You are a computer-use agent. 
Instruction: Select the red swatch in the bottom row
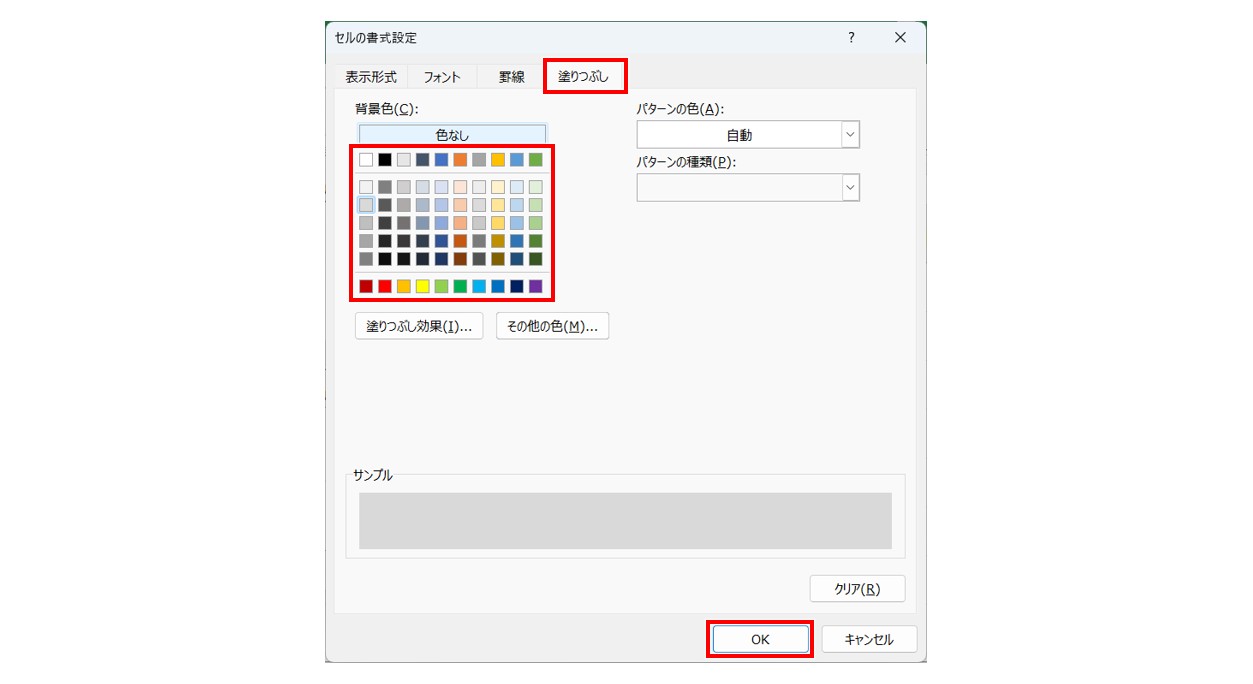click(x=385, y=286)
